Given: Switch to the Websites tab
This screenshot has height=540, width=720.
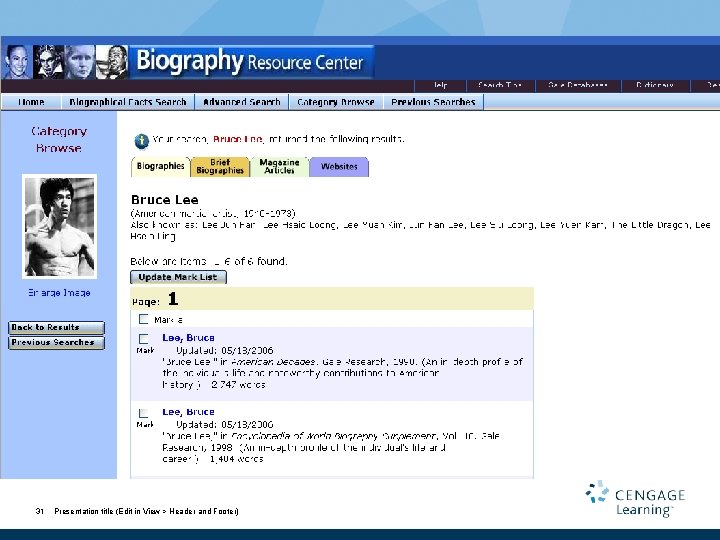Looking at the screenshot, I should 339,167.
